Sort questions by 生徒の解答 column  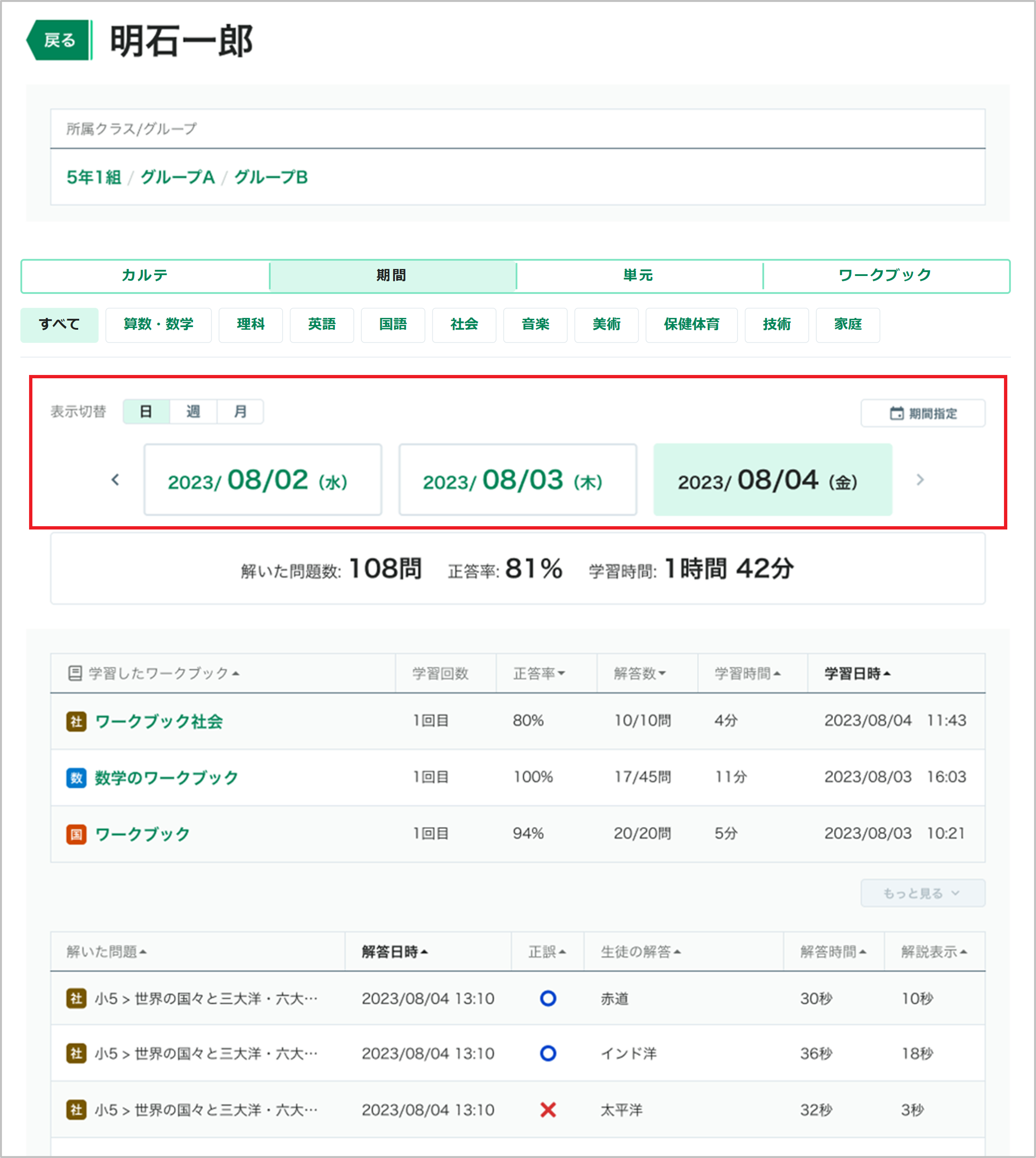click(640, 952)
